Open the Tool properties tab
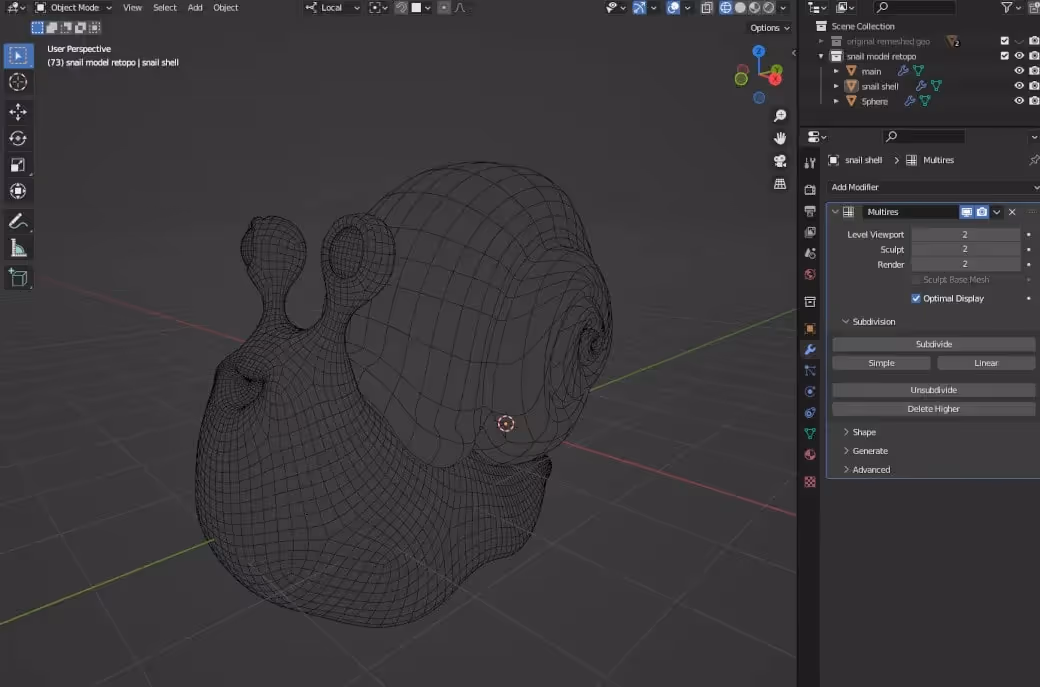Viewport: 1040px width, 687px height. point(810,162)
